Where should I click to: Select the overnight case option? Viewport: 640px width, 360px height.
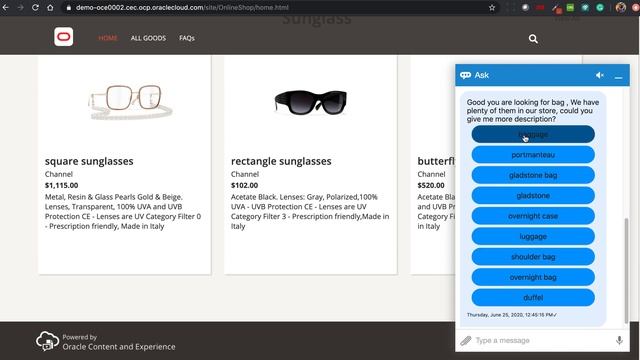[x=533, y=216]
